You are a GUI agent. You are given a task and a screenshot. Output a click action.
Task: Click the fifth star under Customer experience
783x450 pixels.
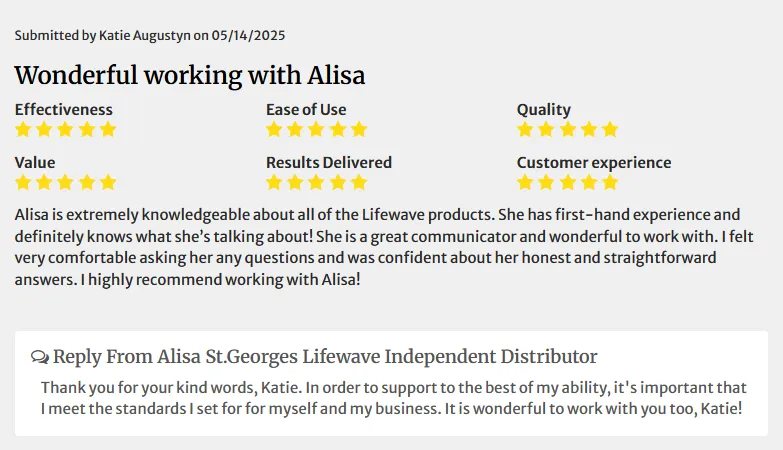point(610,183)
